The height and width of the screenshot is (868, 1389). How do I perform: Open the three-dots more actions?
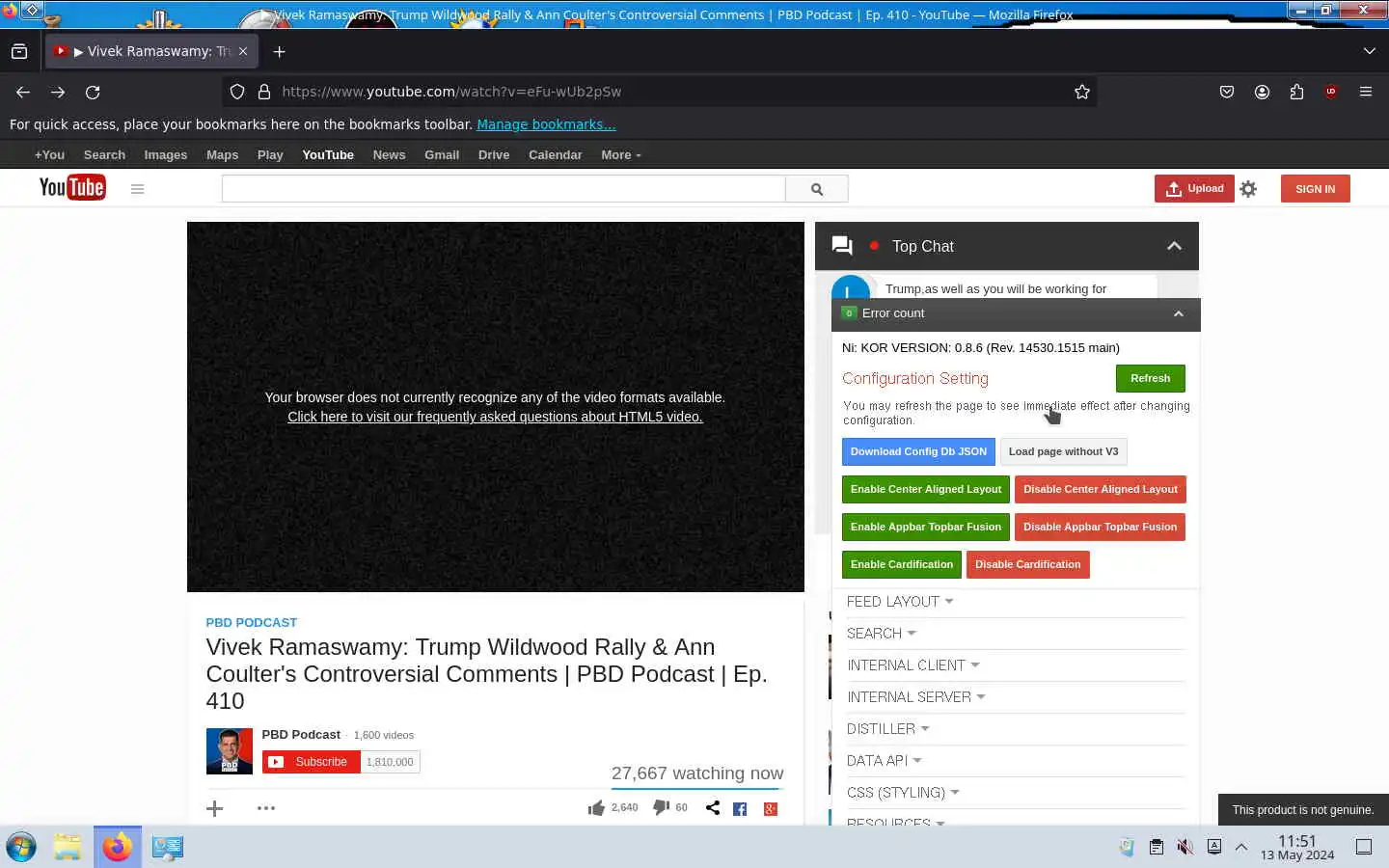(266, 808)
